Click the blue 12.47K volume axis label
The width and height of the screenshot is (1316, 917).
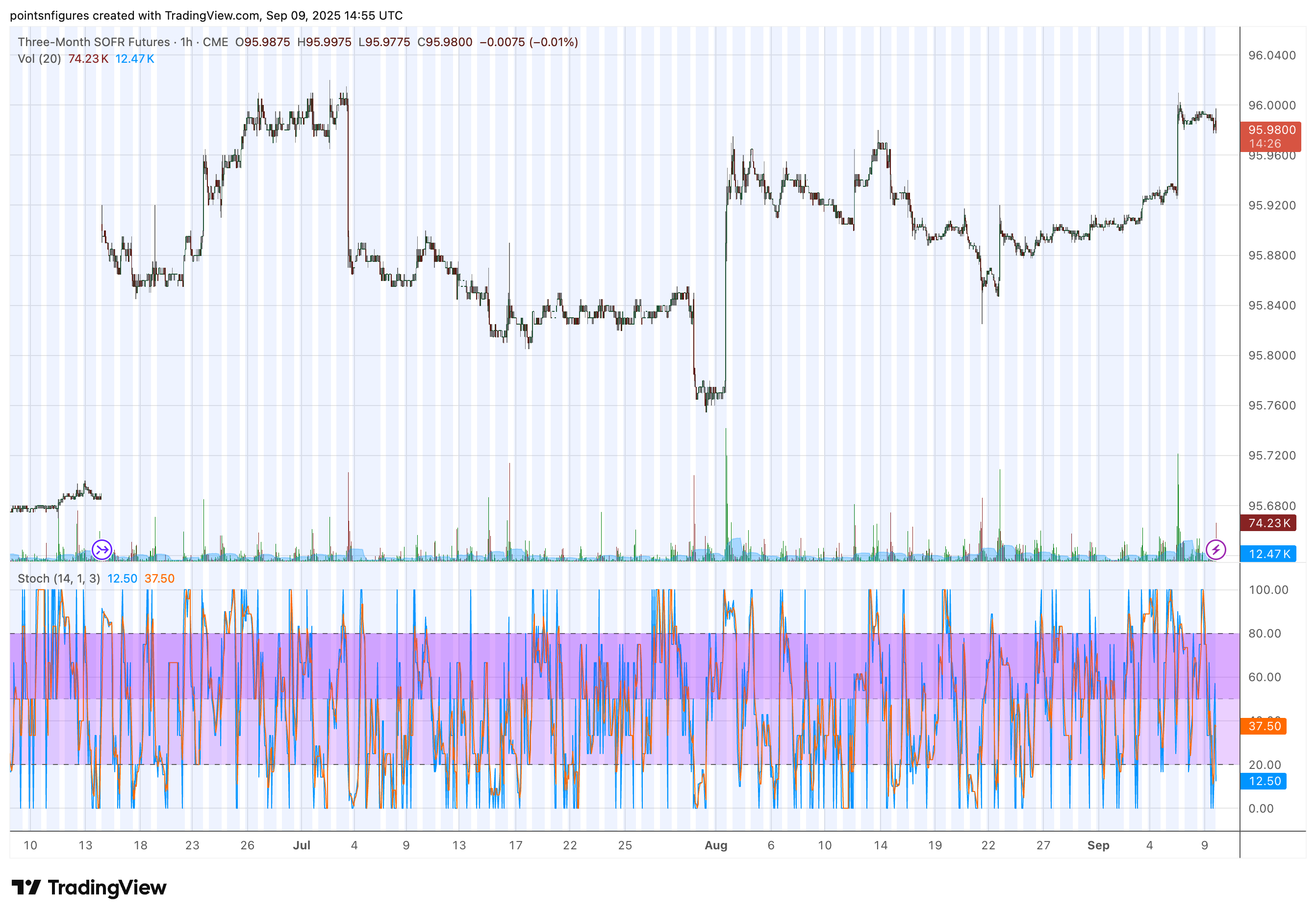[x=1268, y=554]
